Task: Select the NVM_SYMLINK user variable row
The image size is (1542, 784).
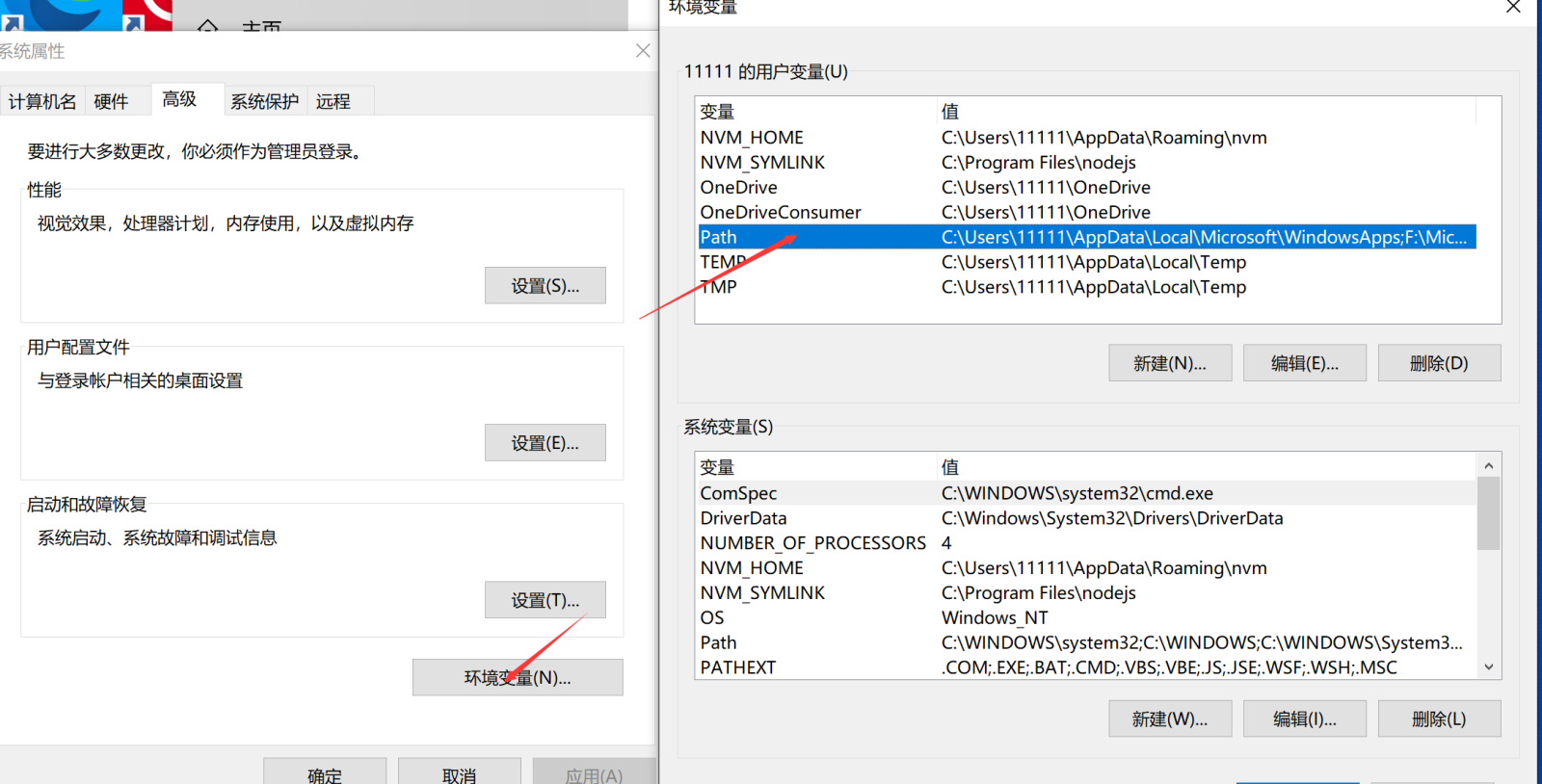Action: (x=1086, y=163)
